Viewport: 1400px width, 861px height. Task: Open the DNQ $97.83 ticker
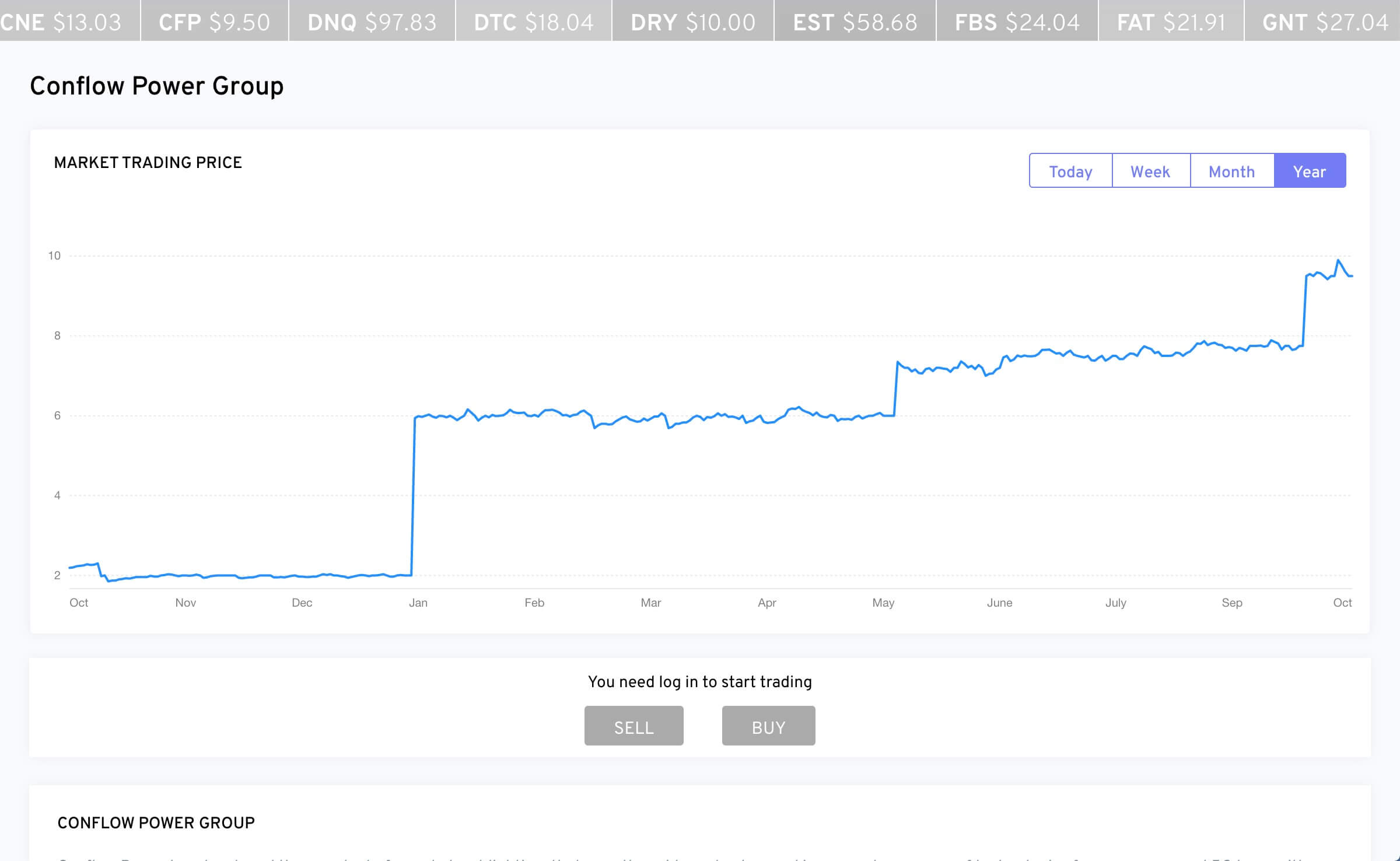(371, 22)
